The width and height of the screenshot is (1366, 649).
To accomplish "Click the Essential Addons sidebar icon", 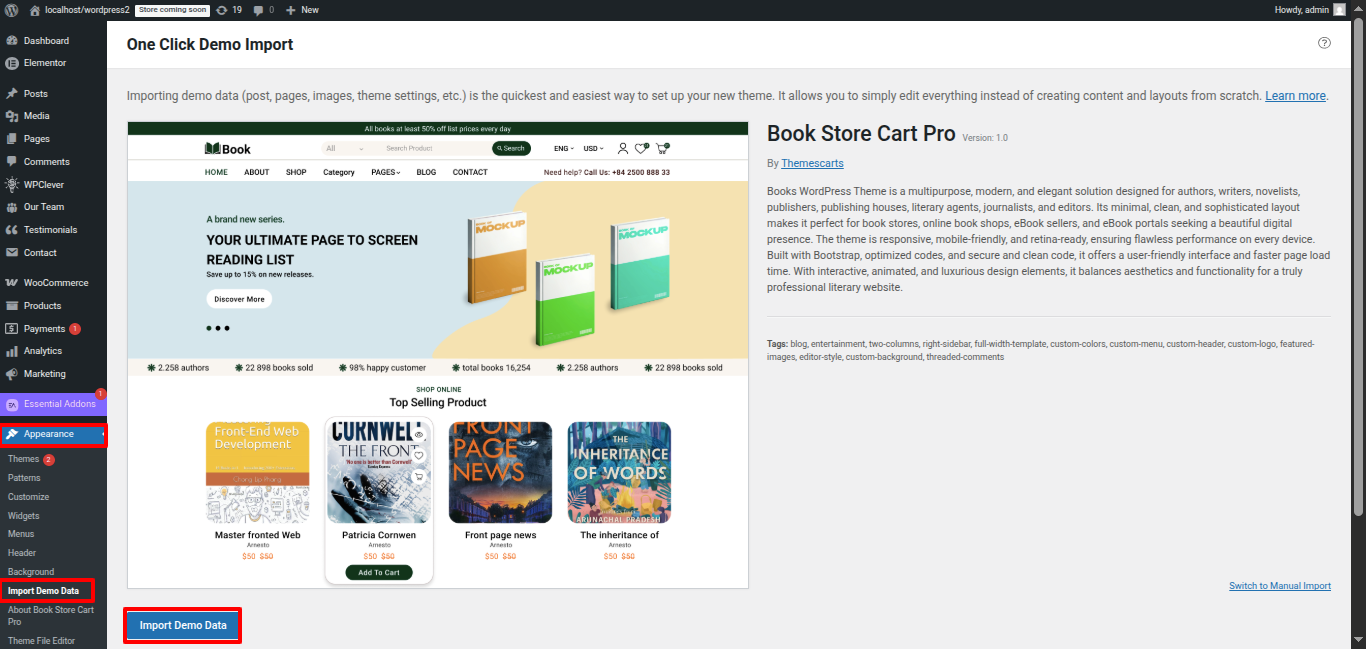I will tap(12, 404).
